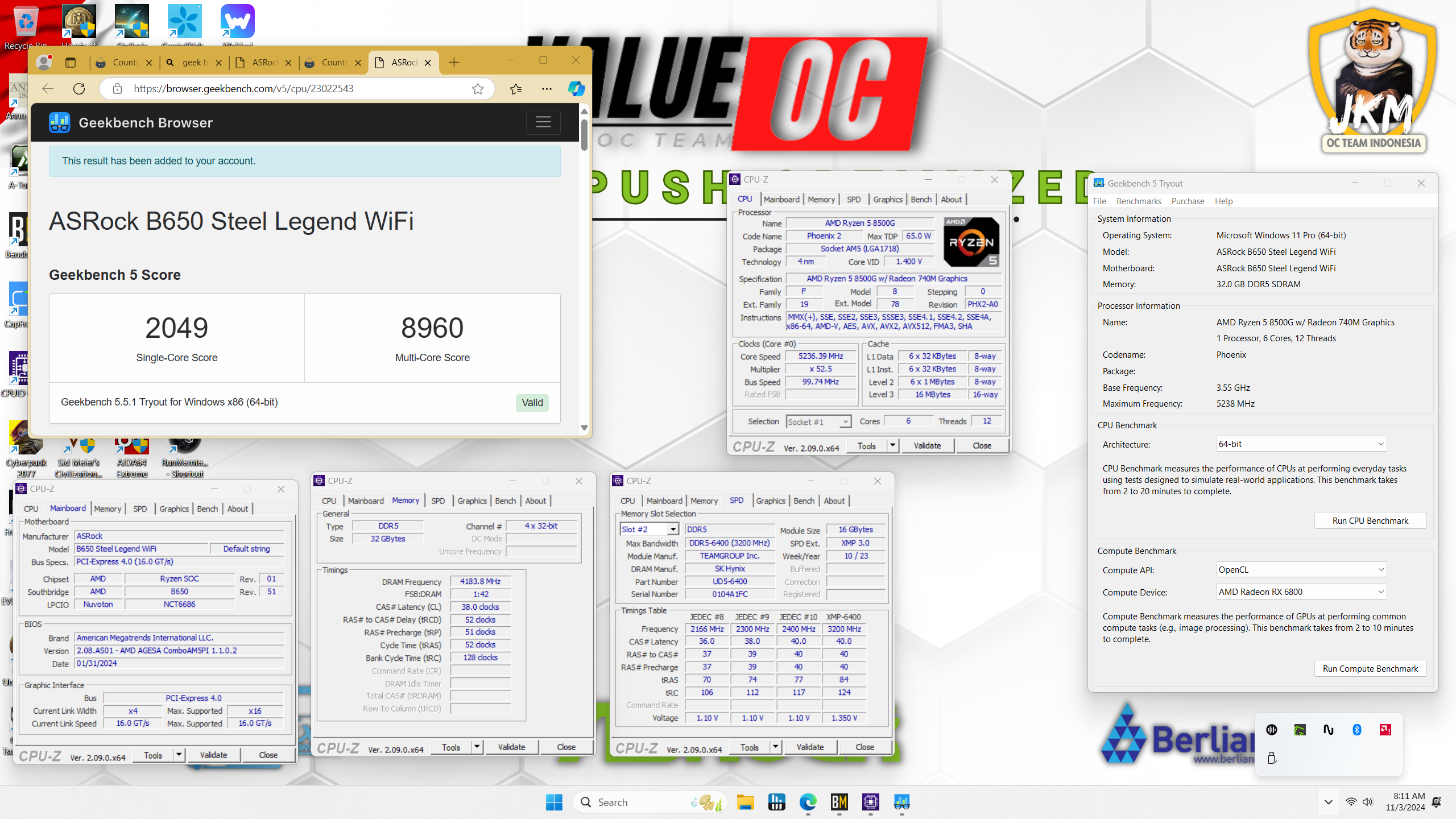Open Compute Device AMD Radeon RX 6800 dropdown
1456x819 pixels.
click(x=1301, y=592)
